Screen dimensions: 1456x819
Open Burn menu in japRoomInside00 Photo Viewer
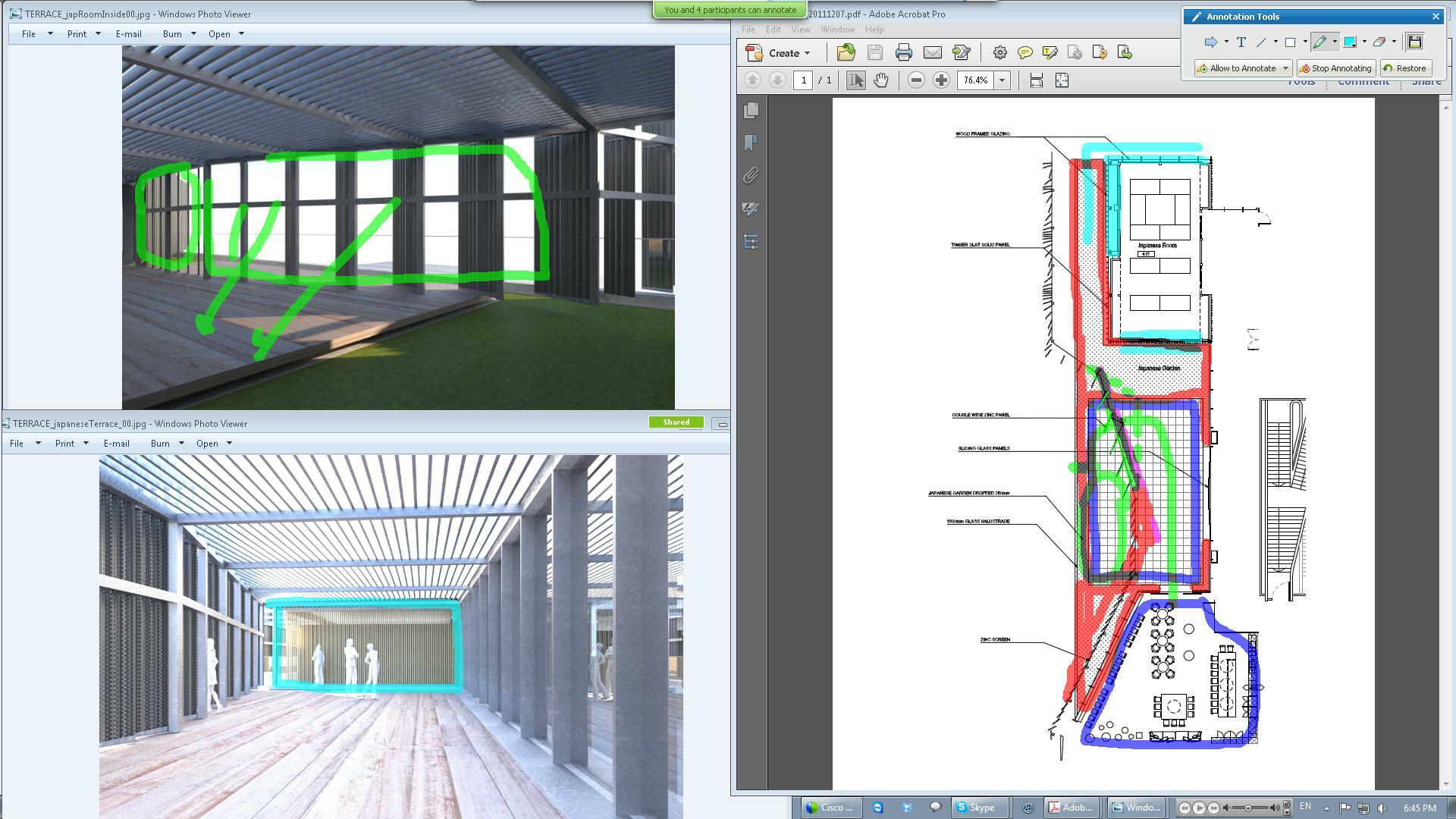[179, 34]
